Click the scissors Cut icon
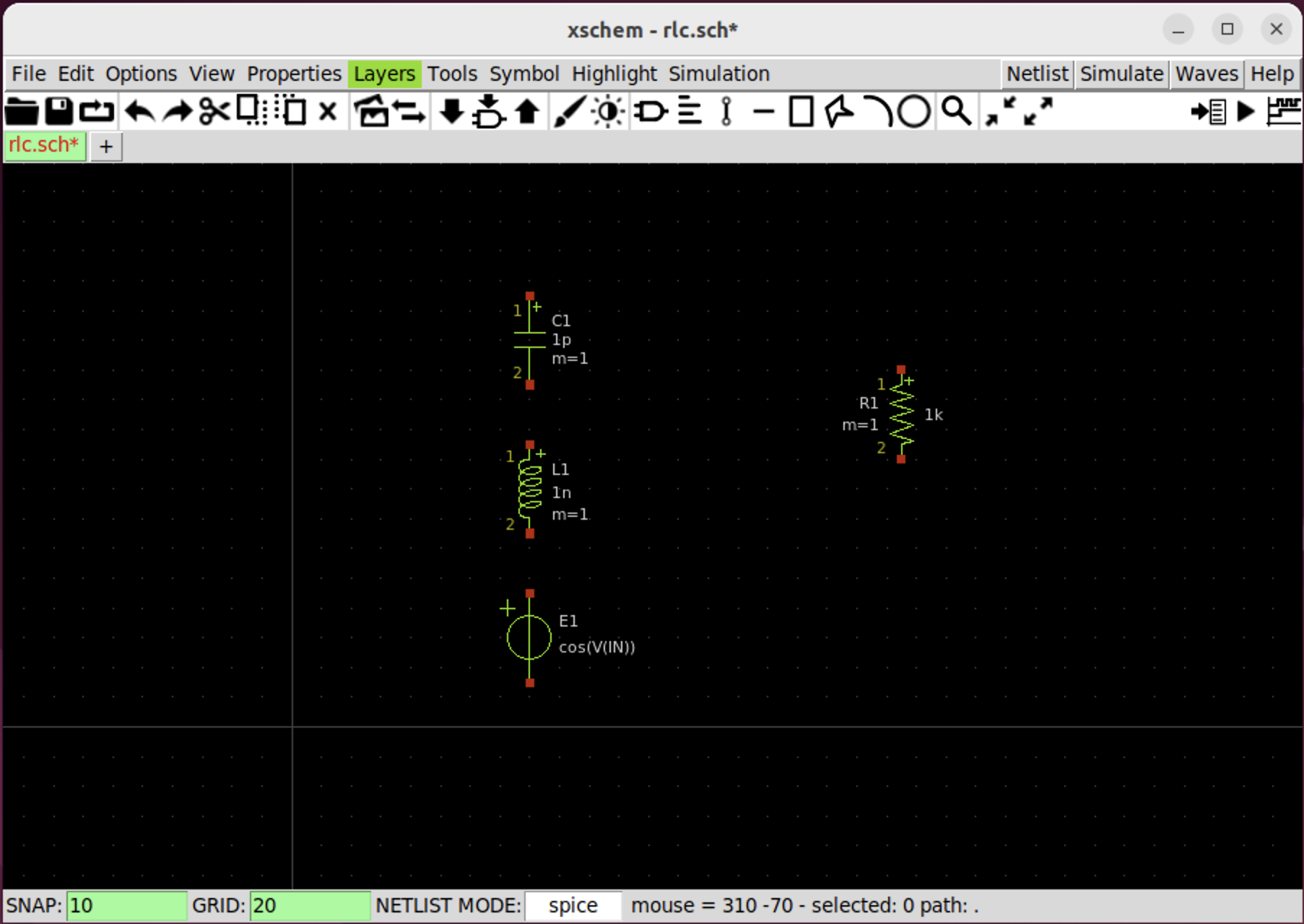Image resolution: width=1304 pixels, height=924 pixels. click(x=214, y=112)
